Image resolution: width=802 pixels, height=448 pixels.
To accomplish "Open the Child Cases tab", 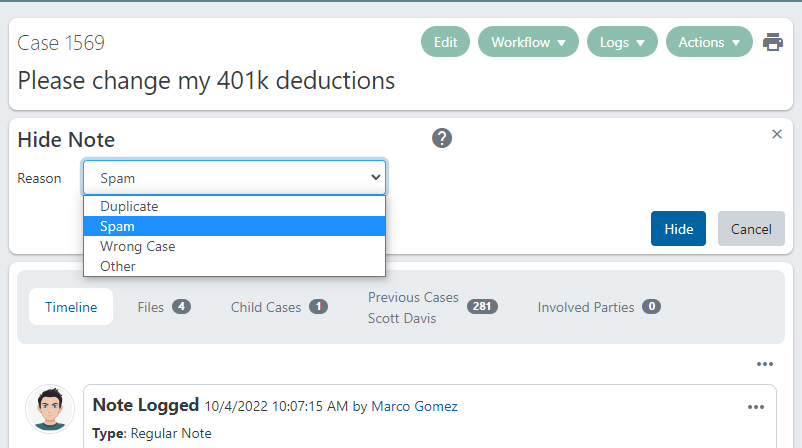I will (x=279, y=307).
